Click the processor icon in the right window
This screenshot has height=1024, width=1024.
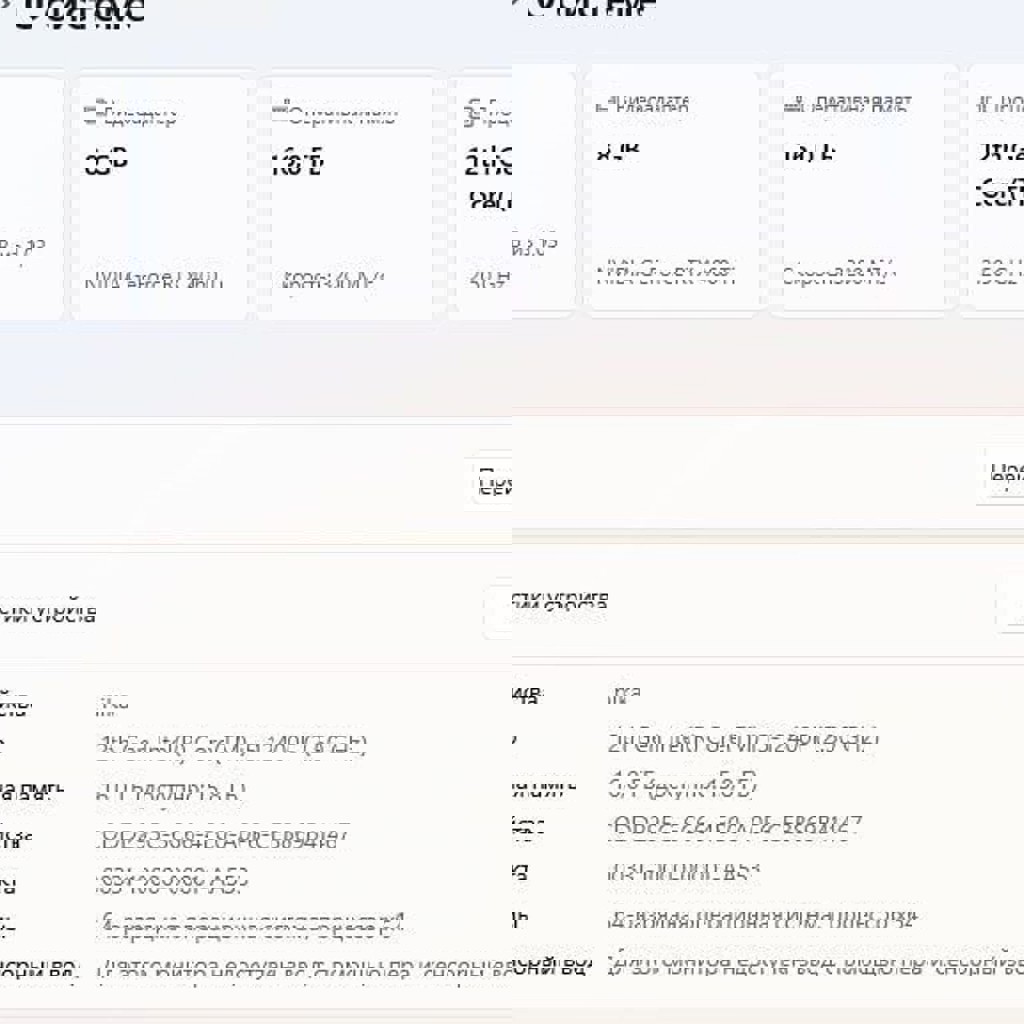983,104
